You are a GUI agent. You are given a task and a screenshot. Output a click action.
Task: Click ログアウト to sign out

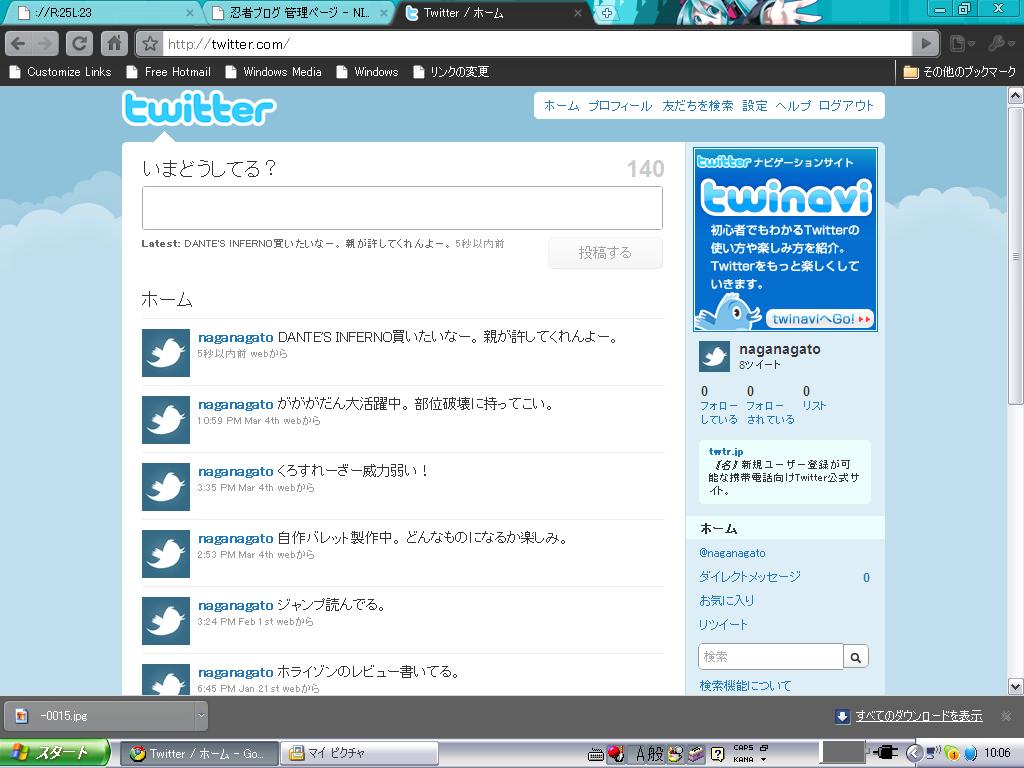[x=846, y=106]
